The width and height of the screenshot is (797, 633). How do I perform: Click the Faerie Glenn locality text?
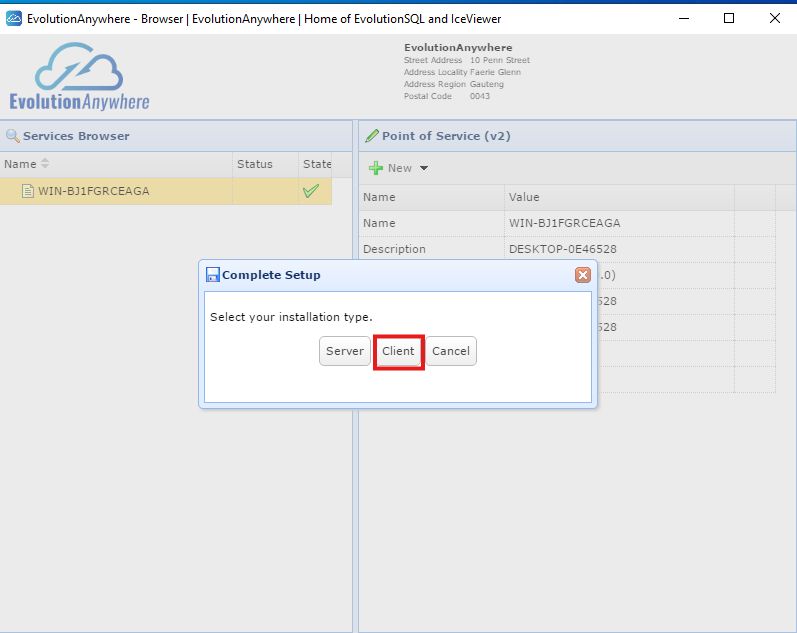(x=495, y=72)
